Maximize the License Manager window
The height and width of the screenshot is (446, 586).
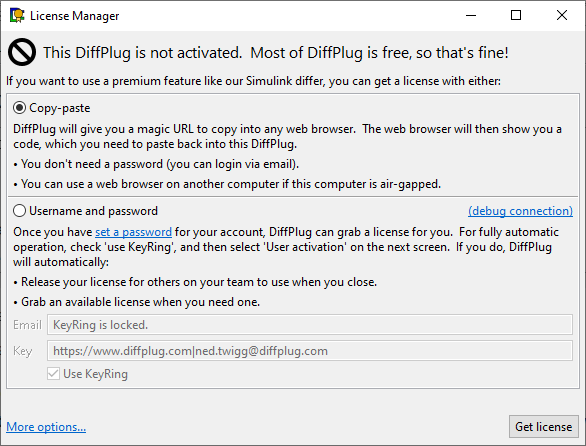(x=516, y=15)
